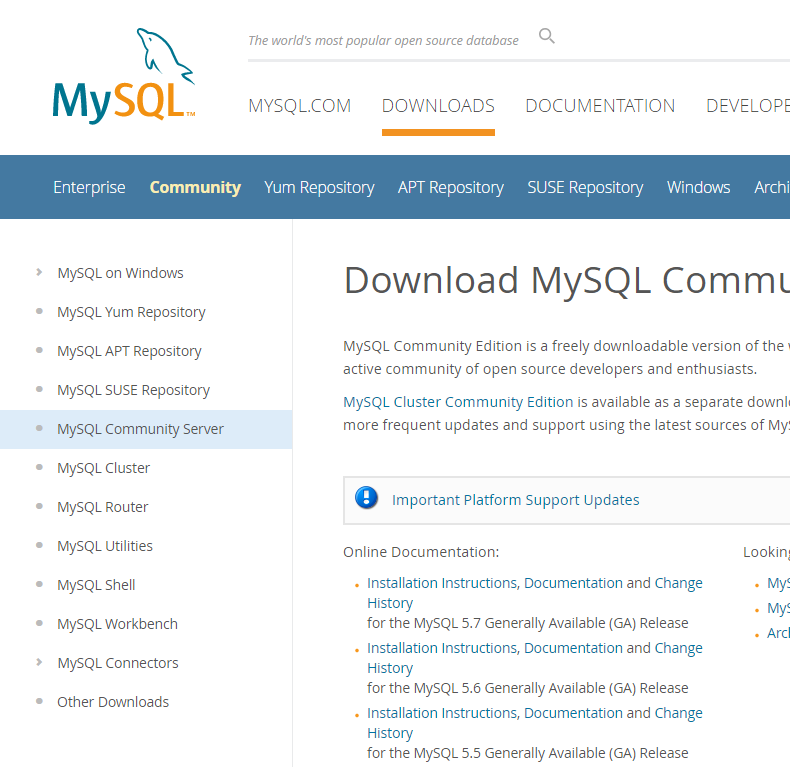Open Documentation link for MySQL 5.5
Image resolution: width=790 pixels, height=767 pixels.
573,713
